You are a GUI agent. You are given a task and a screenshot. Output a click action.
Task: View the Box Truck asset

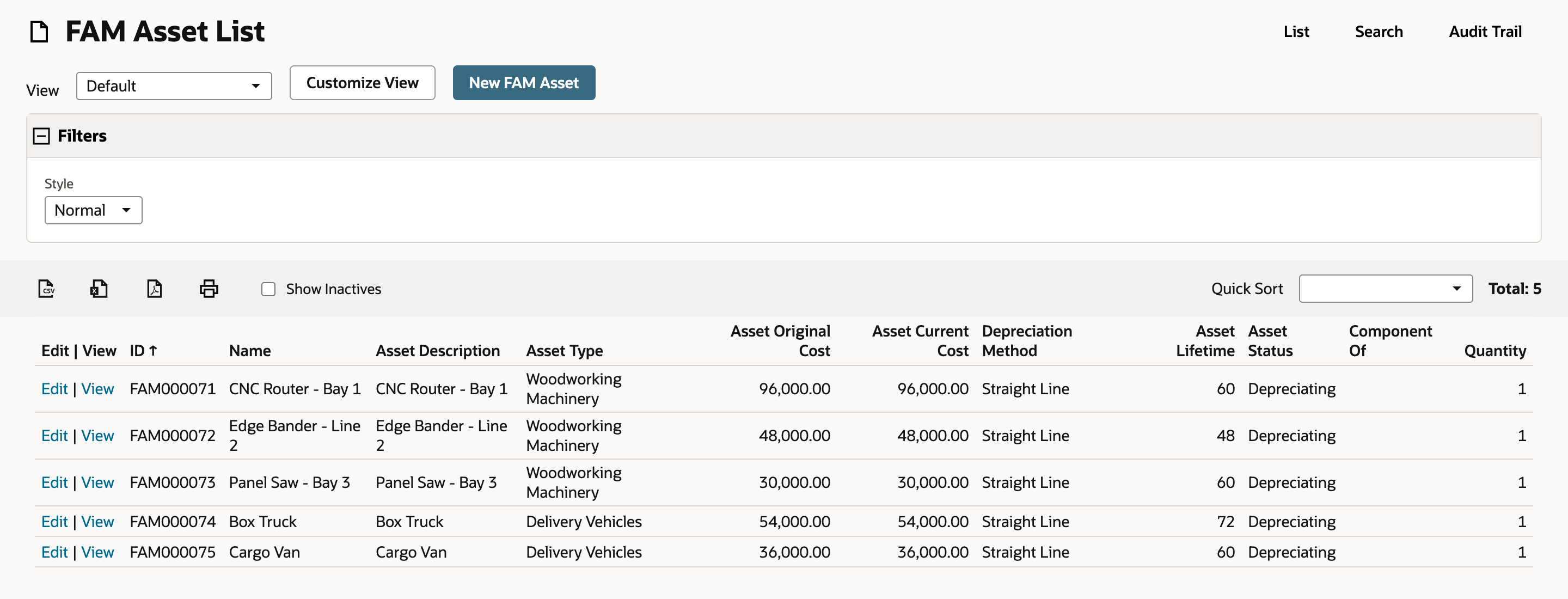(x=97, y=522)
